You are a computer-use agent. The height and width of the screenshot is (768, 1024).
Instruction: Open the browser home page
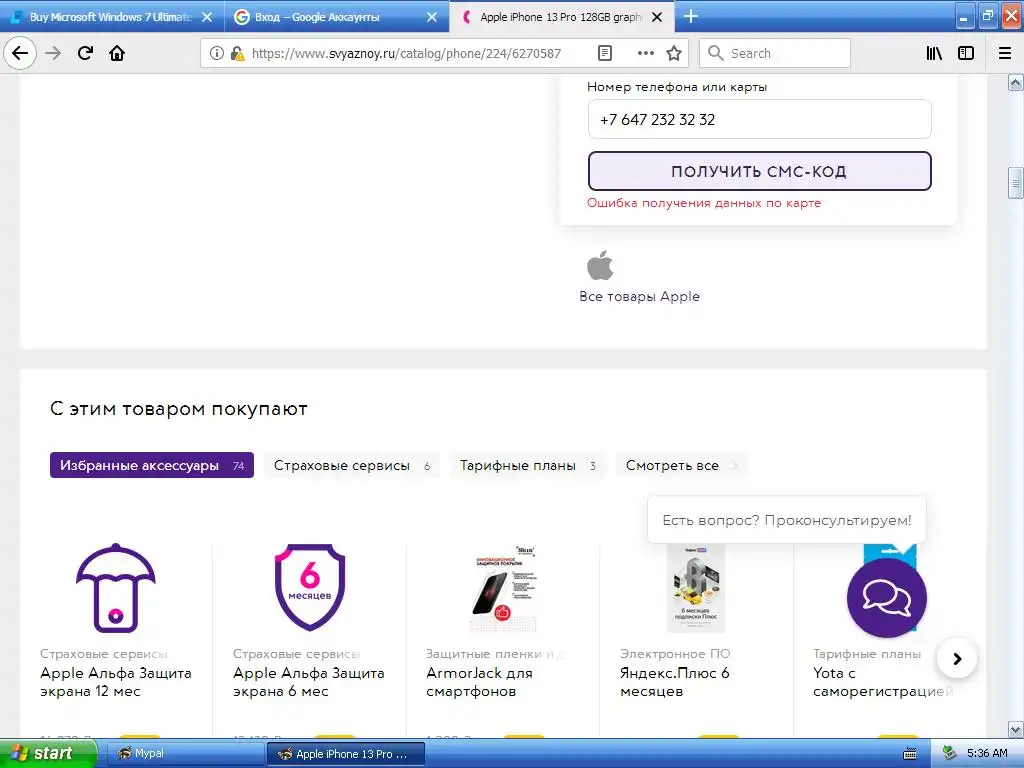coord(117,53)
